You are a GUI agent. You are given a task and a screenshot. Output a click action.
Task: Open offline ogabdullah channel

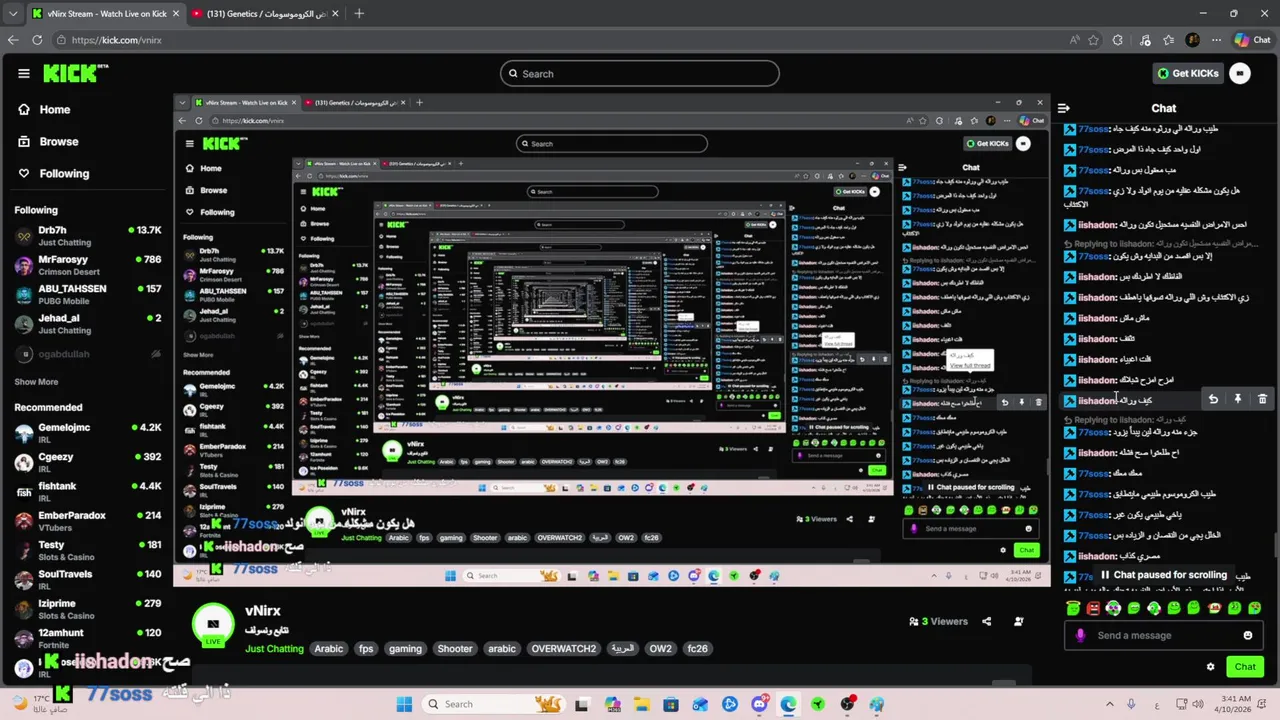click(88, 353)
